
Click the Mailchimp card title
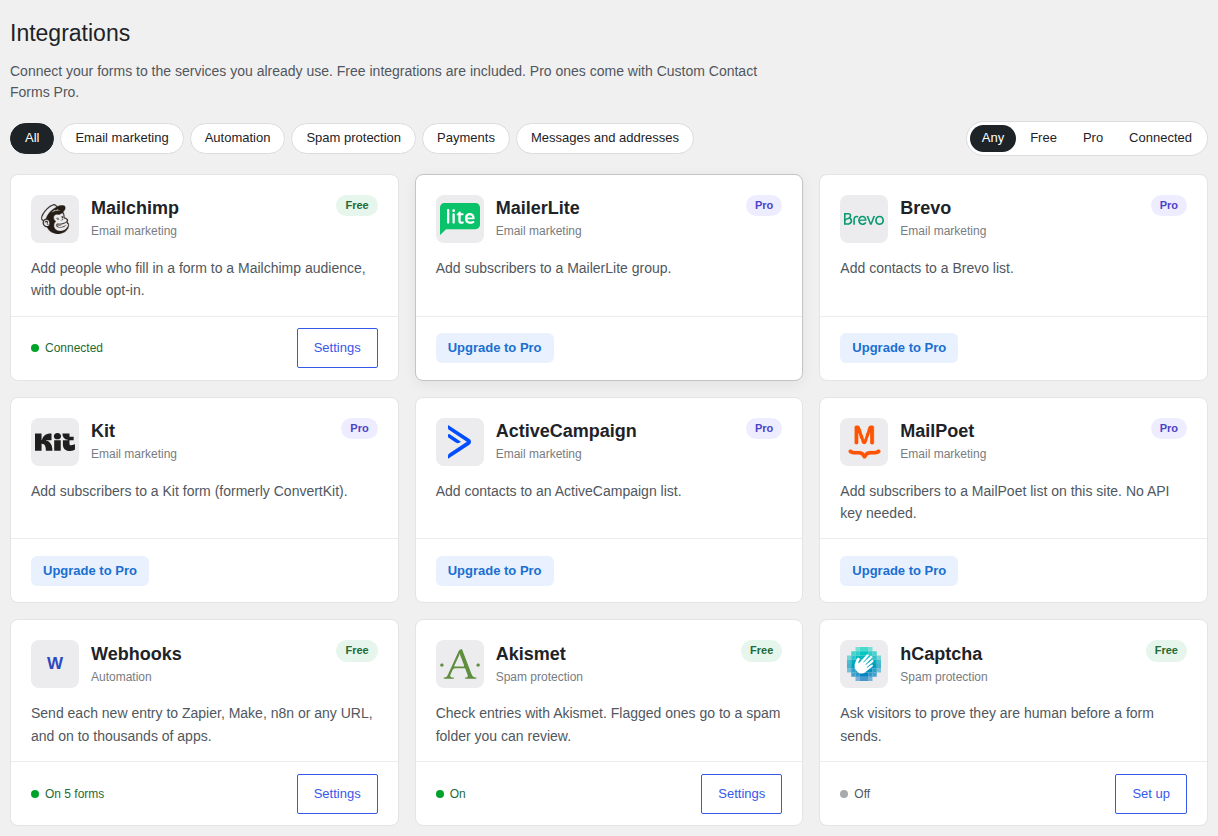click(x=135, y=208)
